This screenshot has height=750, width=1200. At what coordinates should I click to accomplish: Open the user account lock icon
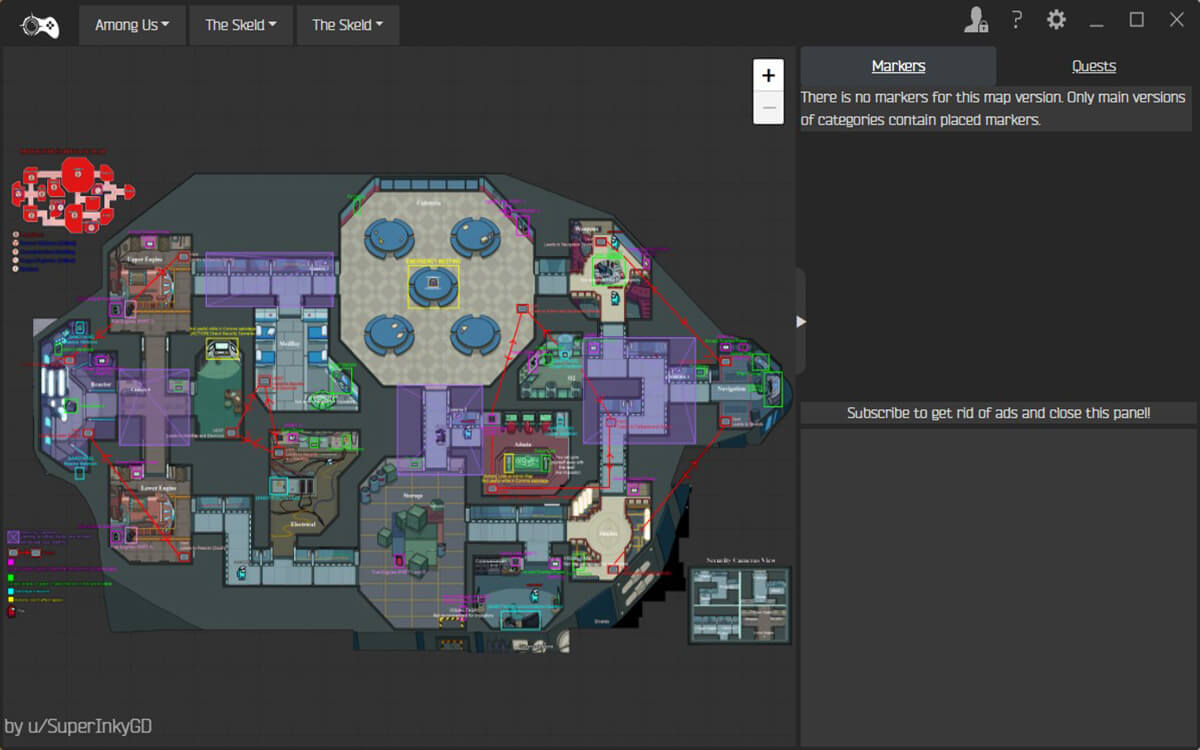coord(976,20)
